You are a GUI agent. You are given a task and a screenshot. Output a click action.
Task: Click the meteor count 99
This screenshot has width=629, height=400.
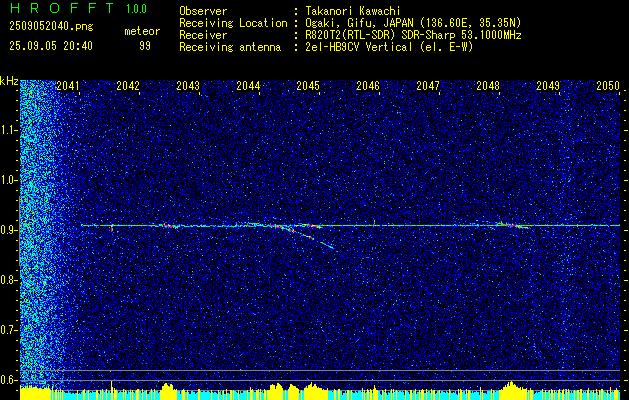point(145,46)
